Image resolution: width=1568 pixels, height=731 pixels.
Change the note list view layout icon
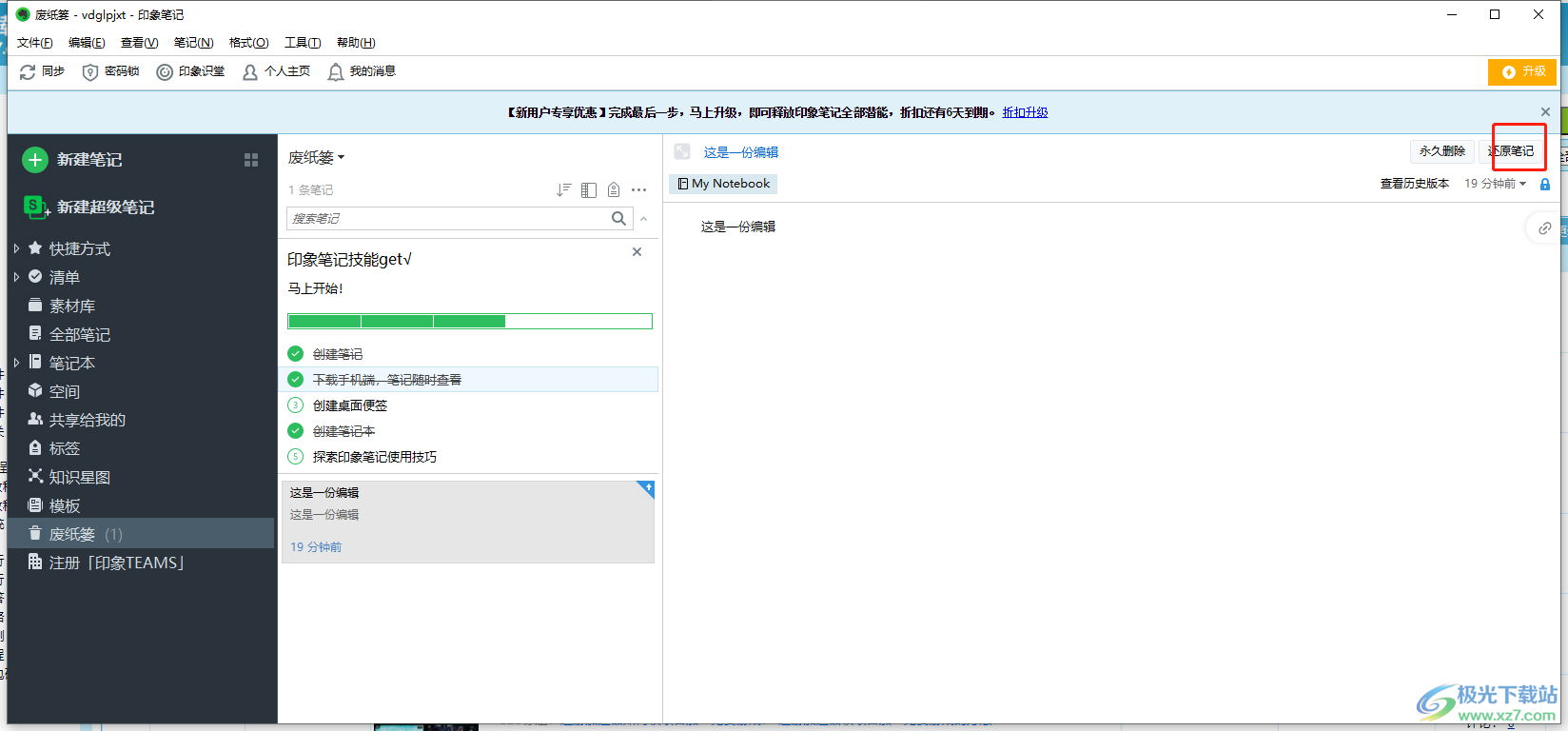[589, 190]
